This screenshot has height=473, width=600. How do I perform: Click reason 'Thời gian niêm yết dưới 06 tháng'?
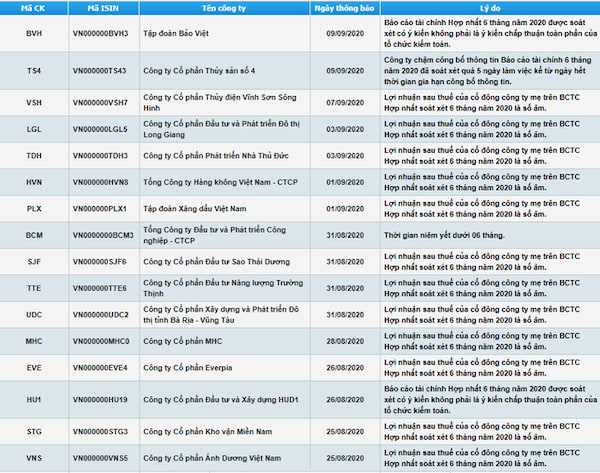click(x=444, y=235)
